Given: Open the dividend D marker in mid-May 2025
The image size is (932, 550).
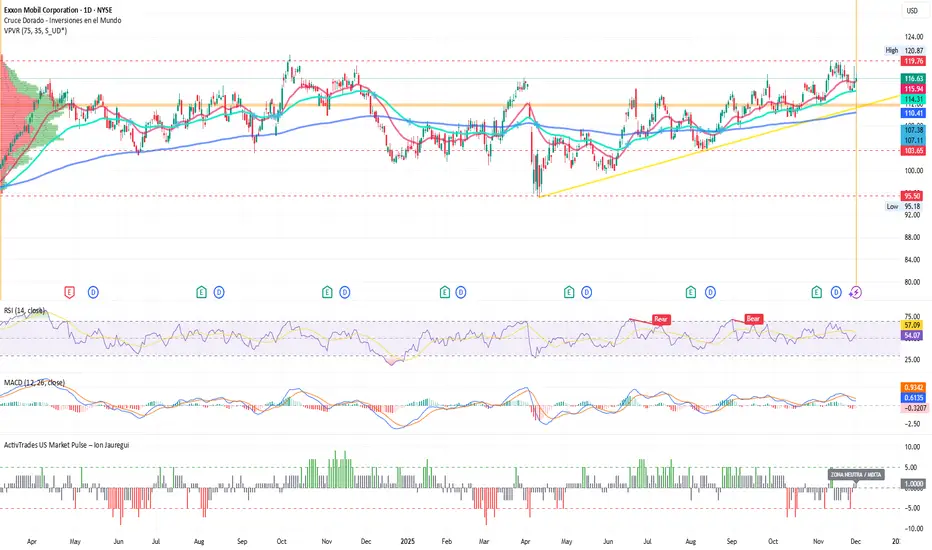Looking at the screenshot, I should (587, 292).
